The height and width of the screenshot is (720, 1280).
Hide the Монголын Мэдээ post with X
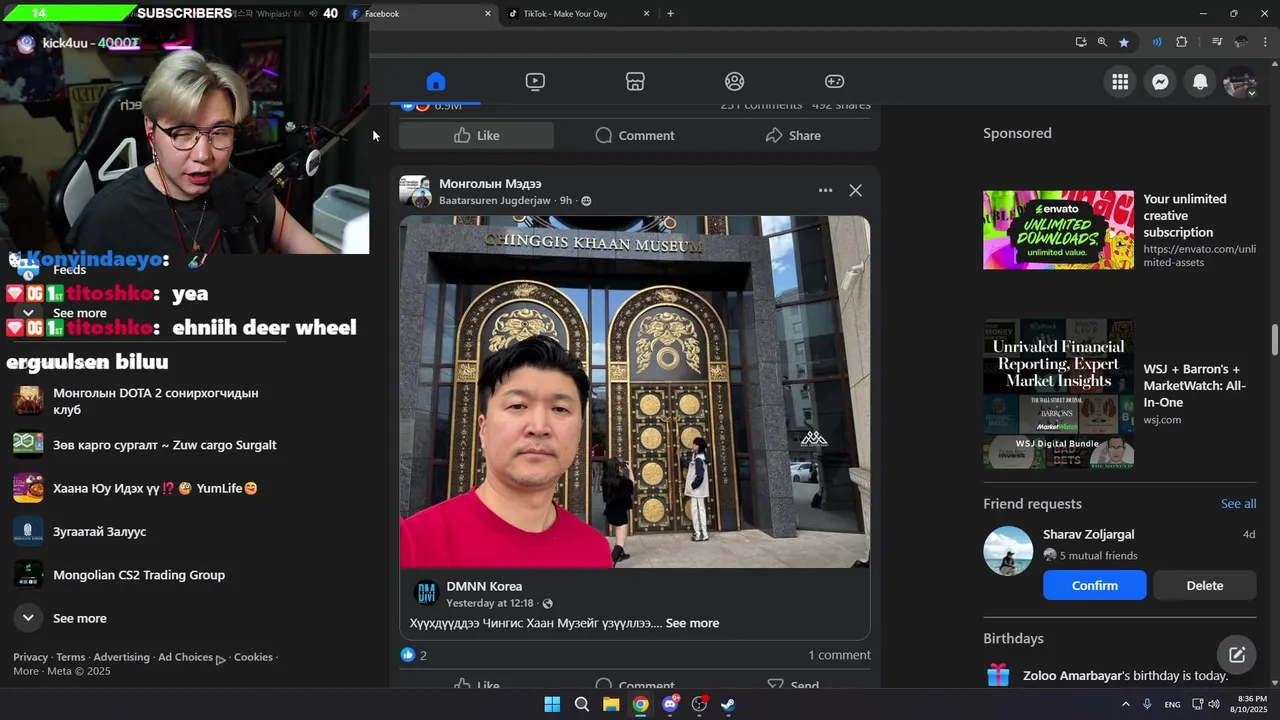(855, 190)
